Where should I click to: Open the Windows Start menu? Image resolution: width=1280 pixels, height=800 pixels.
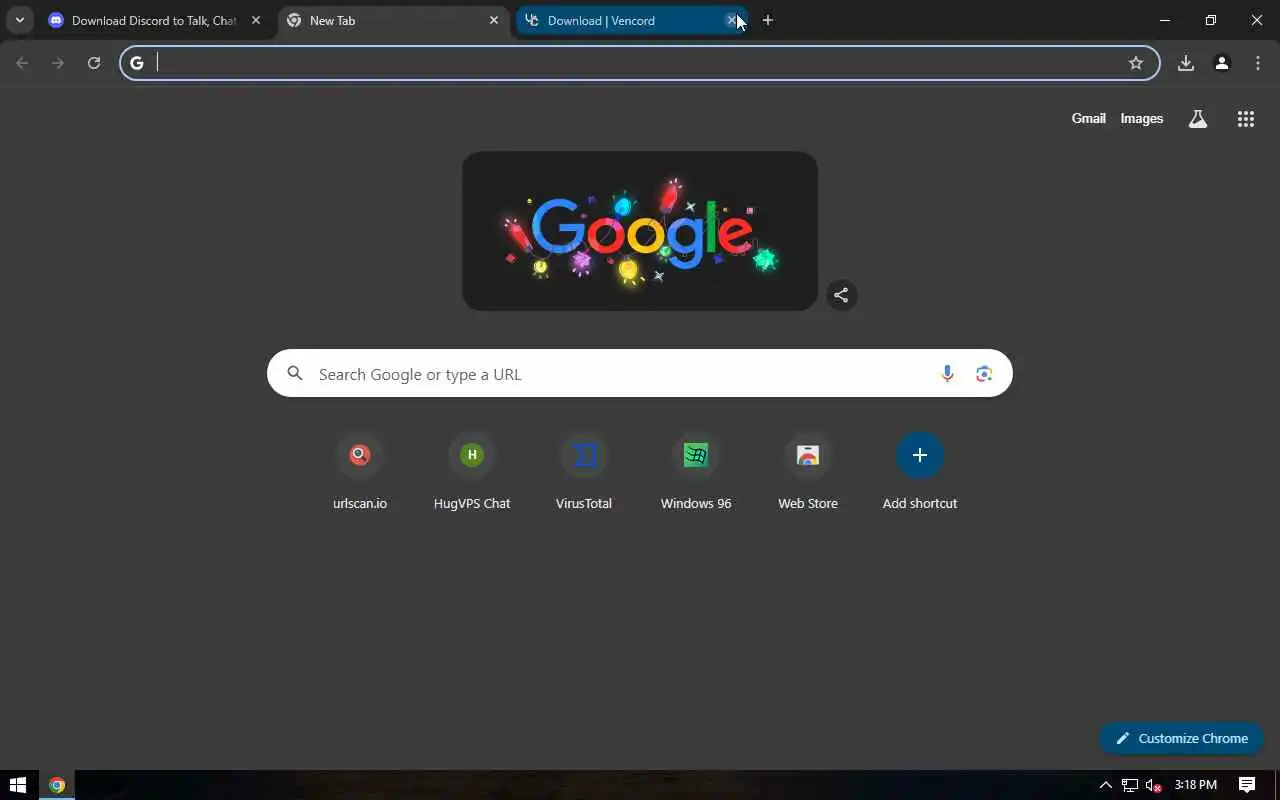click(17, 785)
